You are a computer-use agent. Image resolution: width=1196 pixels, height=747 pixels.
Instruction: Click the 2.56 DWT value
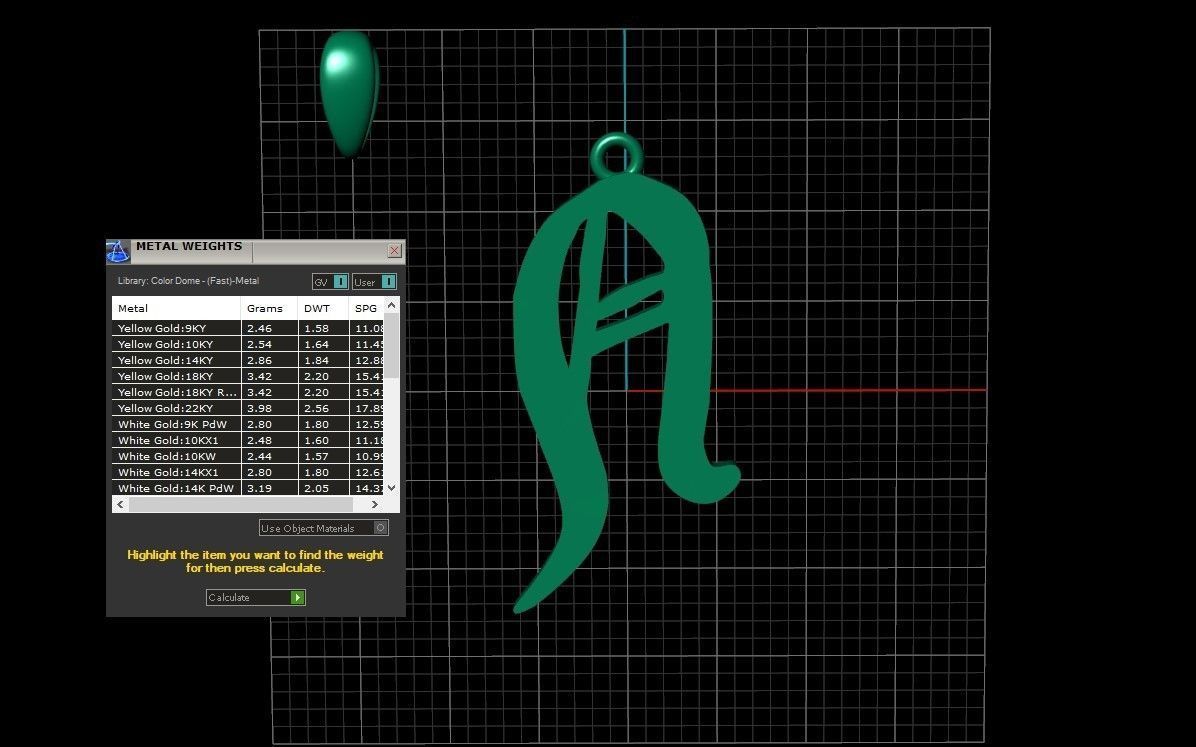coord(317,408)
